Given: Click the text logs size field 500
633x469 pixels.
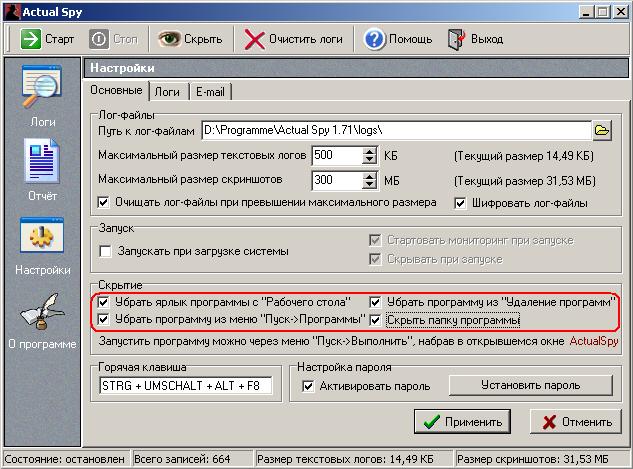Looking at the screenshot, I should (337, 155).
